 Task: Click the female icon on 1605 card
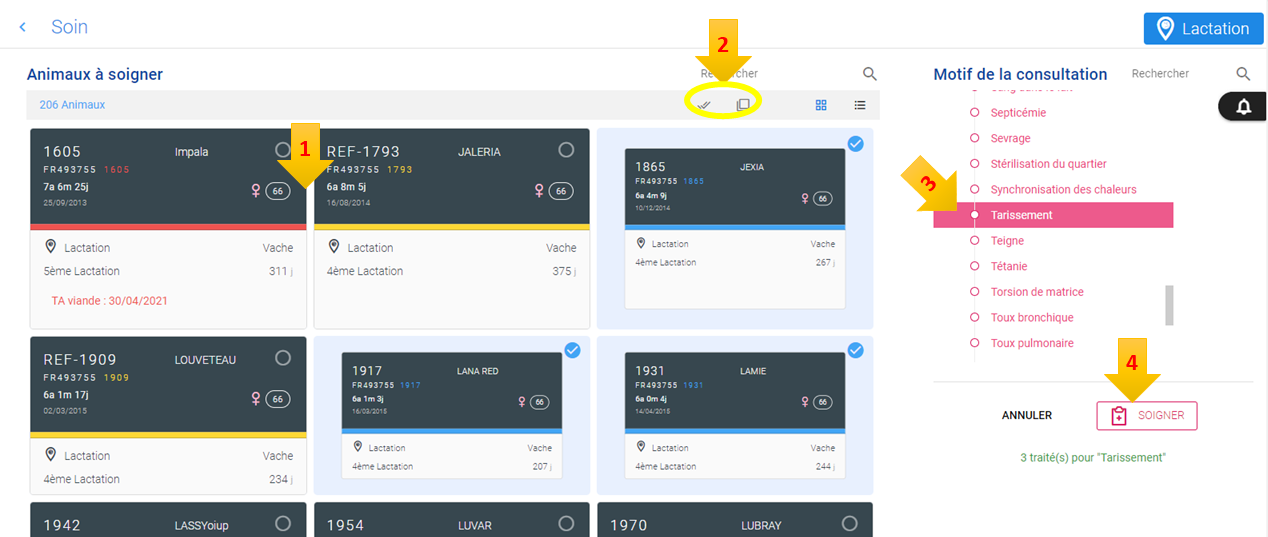tap(255, 191)
